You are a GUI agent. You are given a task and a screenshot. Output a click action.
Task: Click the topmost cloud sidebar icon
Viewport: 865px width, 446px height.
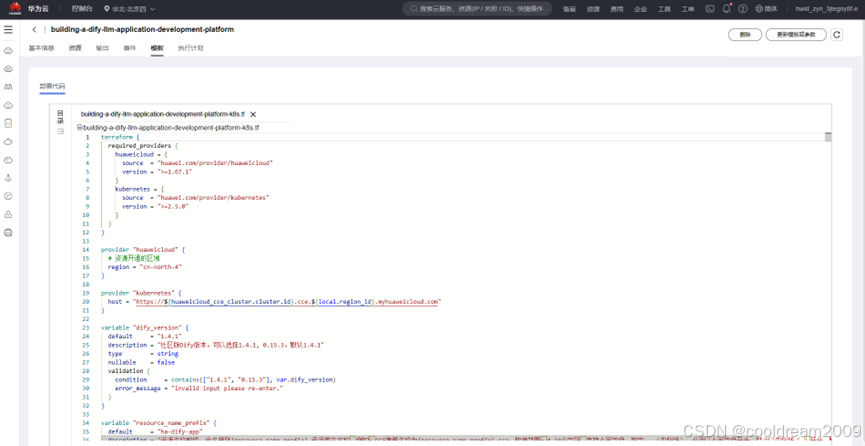[x=8, y=51]
